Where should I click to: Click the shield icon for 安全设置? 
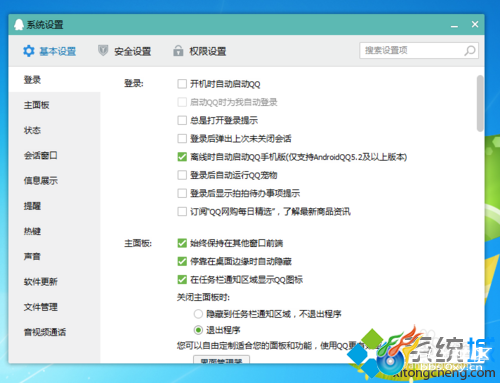103,51
